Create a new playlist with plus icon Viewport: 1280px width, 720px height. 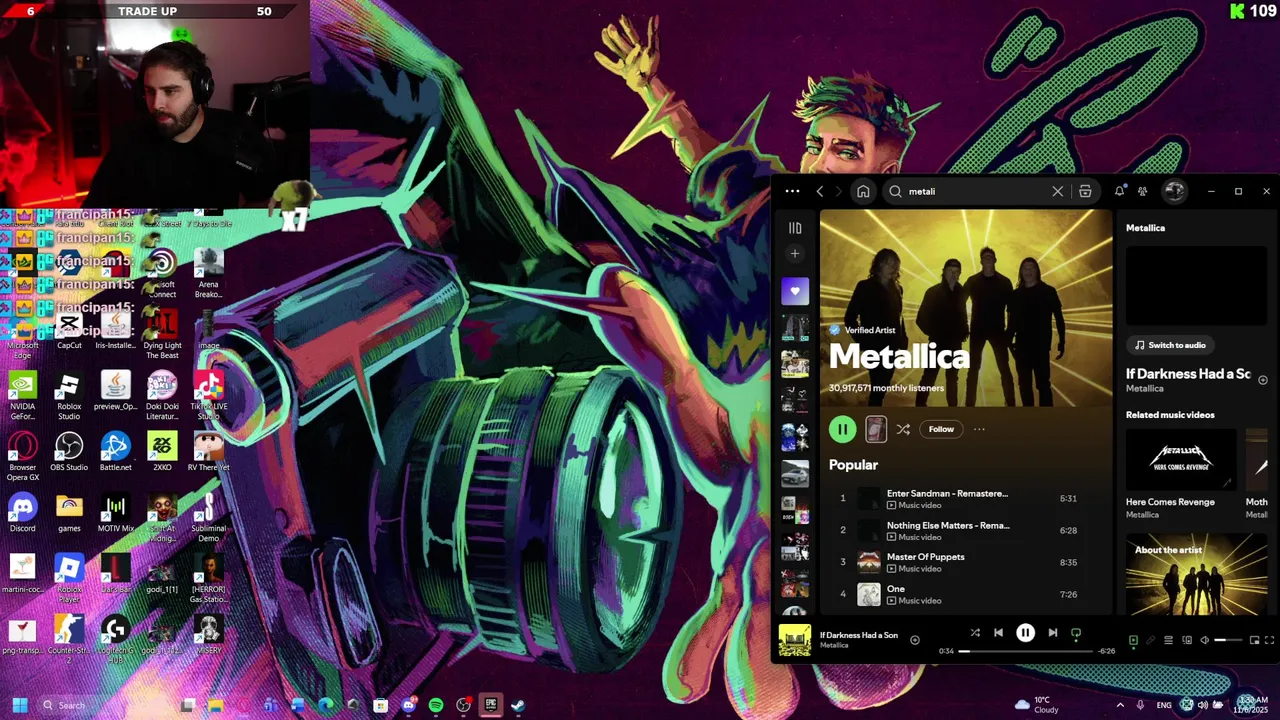pyautogui.click(x=795, y=254)
